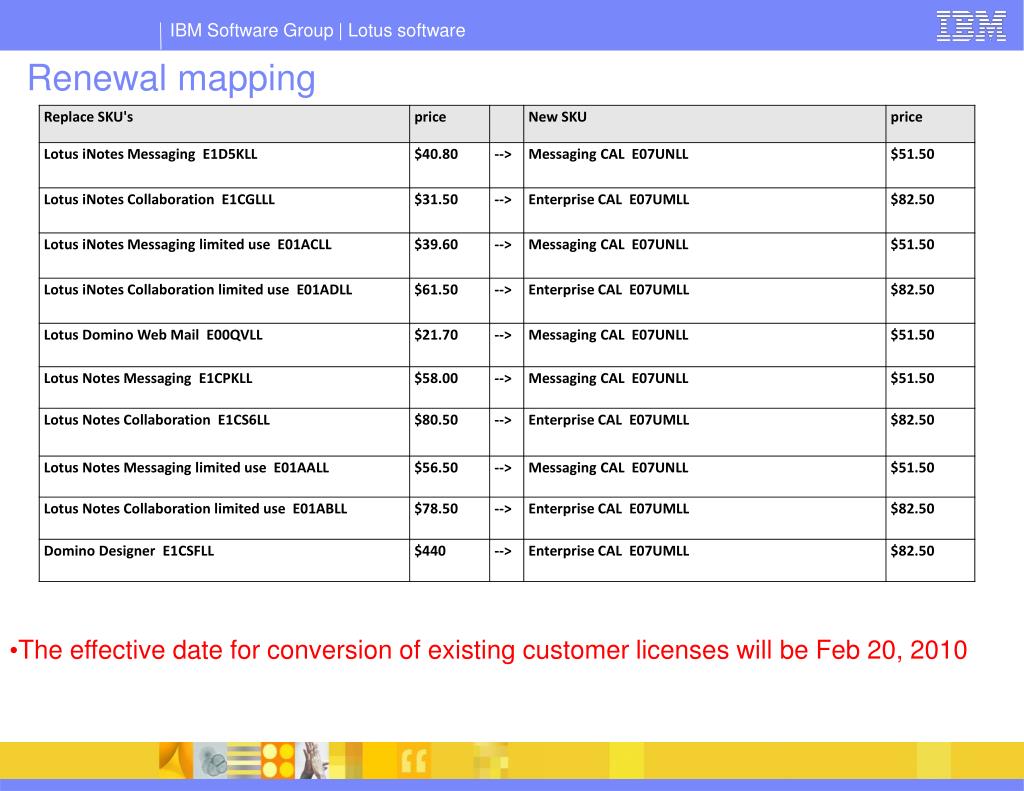
Task: Click the arrow in the E1D5KLL row
Action: click(x=503, y=155)
